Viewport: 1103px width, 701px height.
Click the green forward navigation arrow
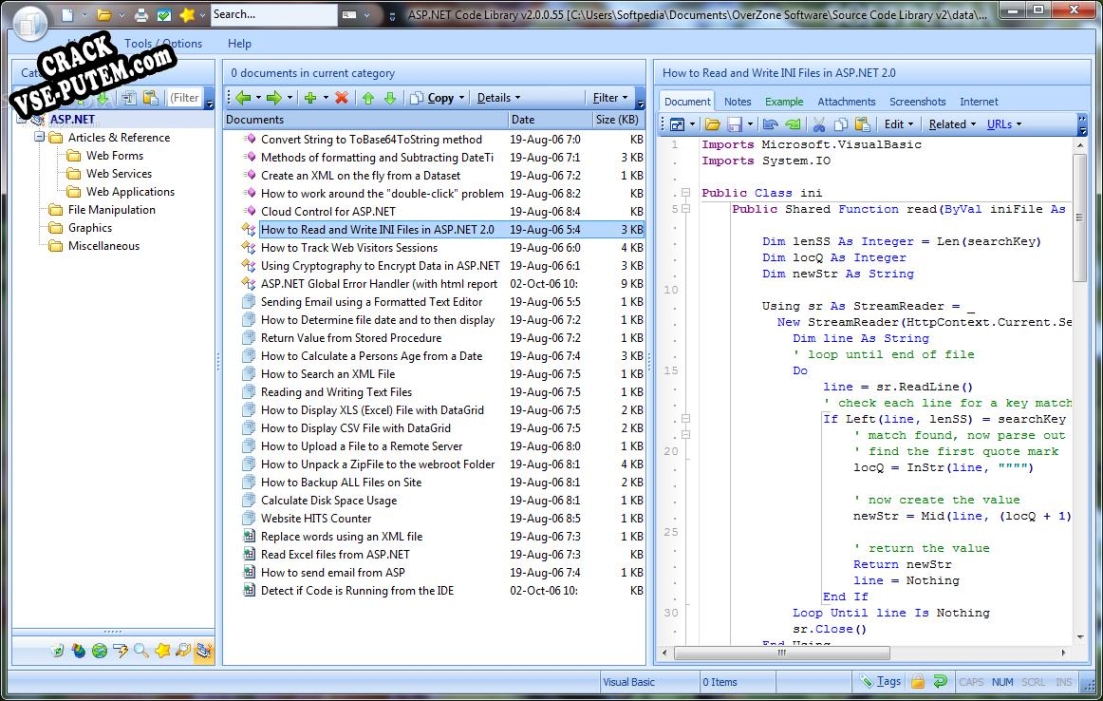(274, 97)
